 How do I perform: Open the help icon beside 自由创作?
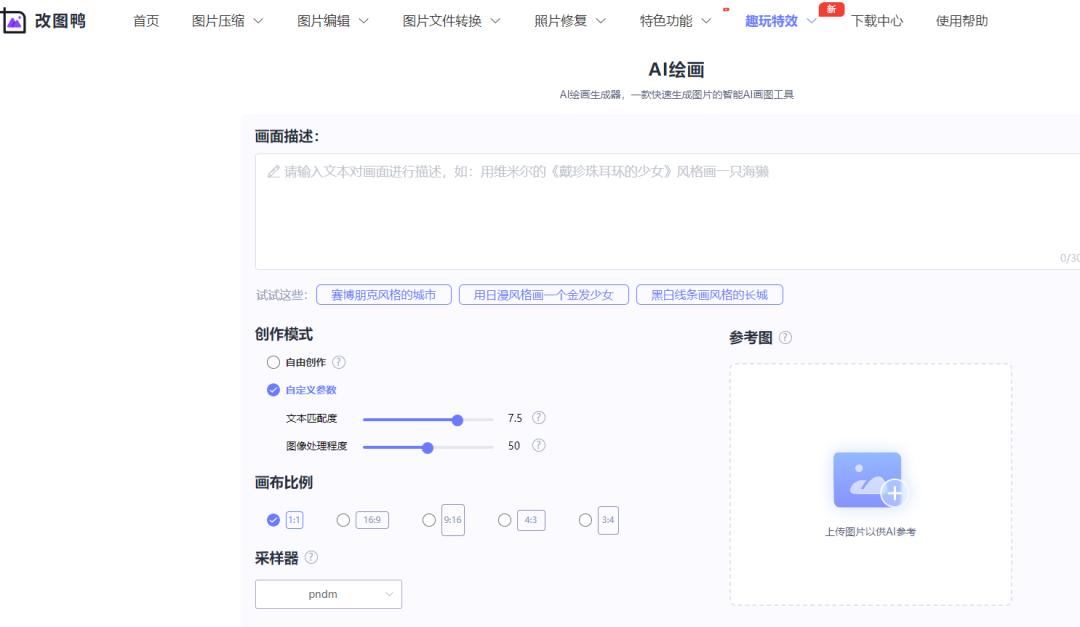pos(341,362)
